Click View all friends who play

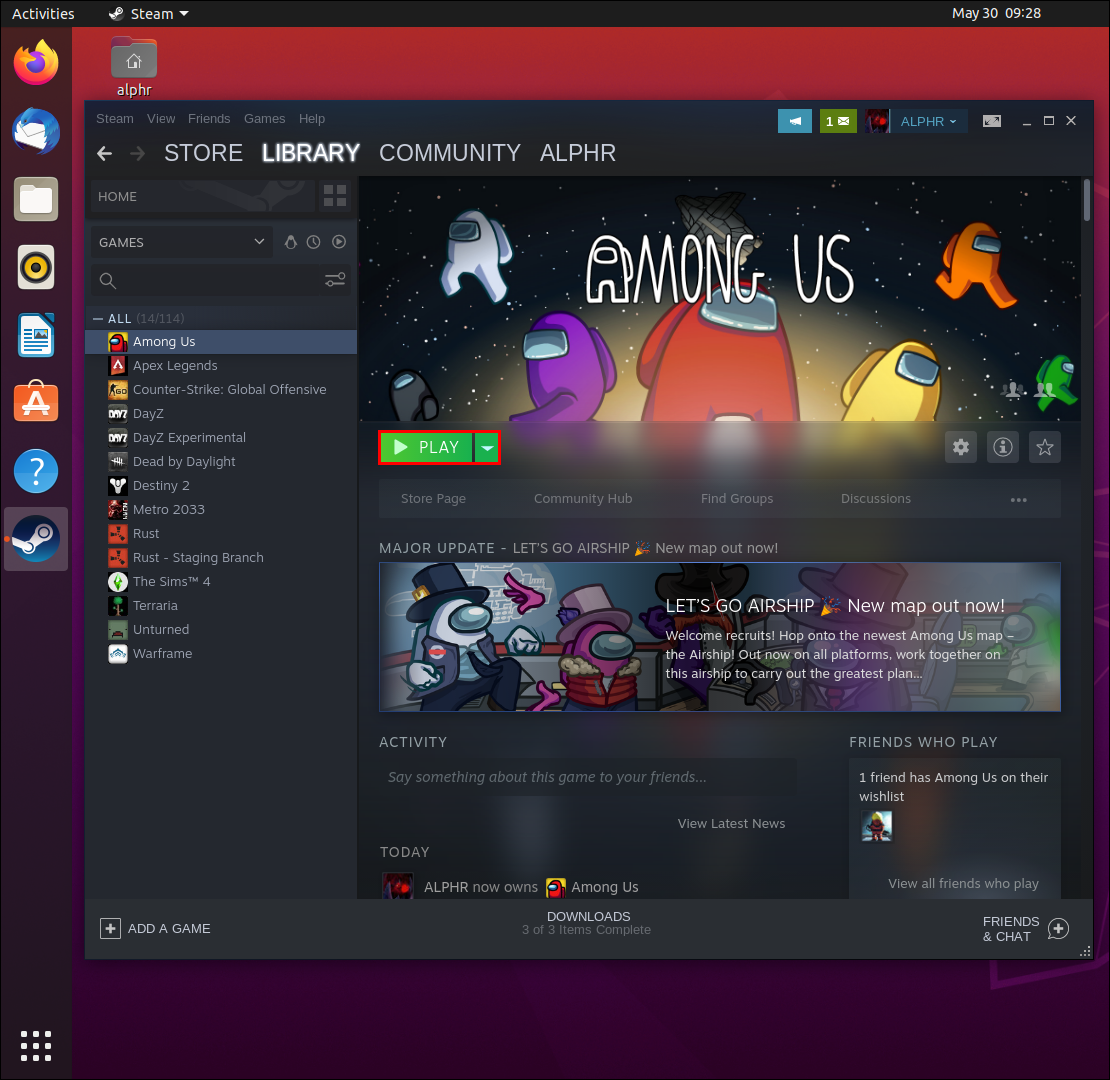963,883
